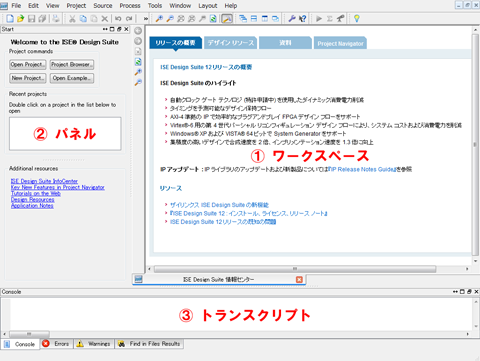This screenshot has width=480, height=361.
Task: Click the Undo arrow icon
Action: click(x=118, y=19)
